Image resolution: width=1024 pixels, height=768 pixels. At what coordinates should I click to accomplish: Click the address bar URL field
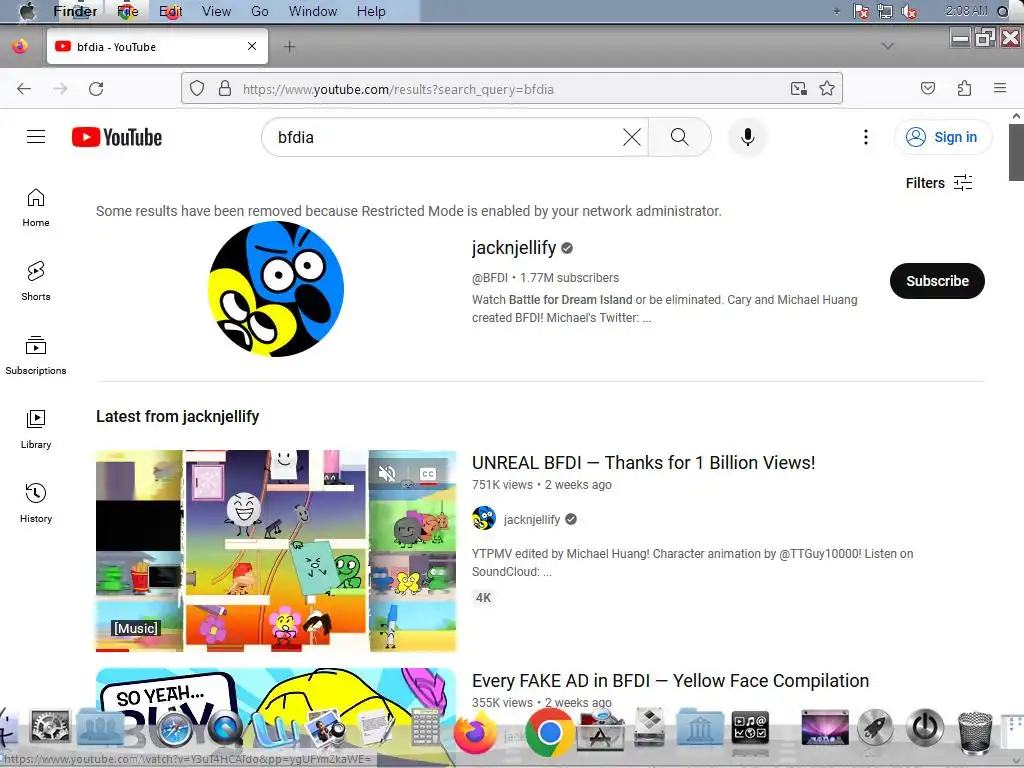[513, 89]
